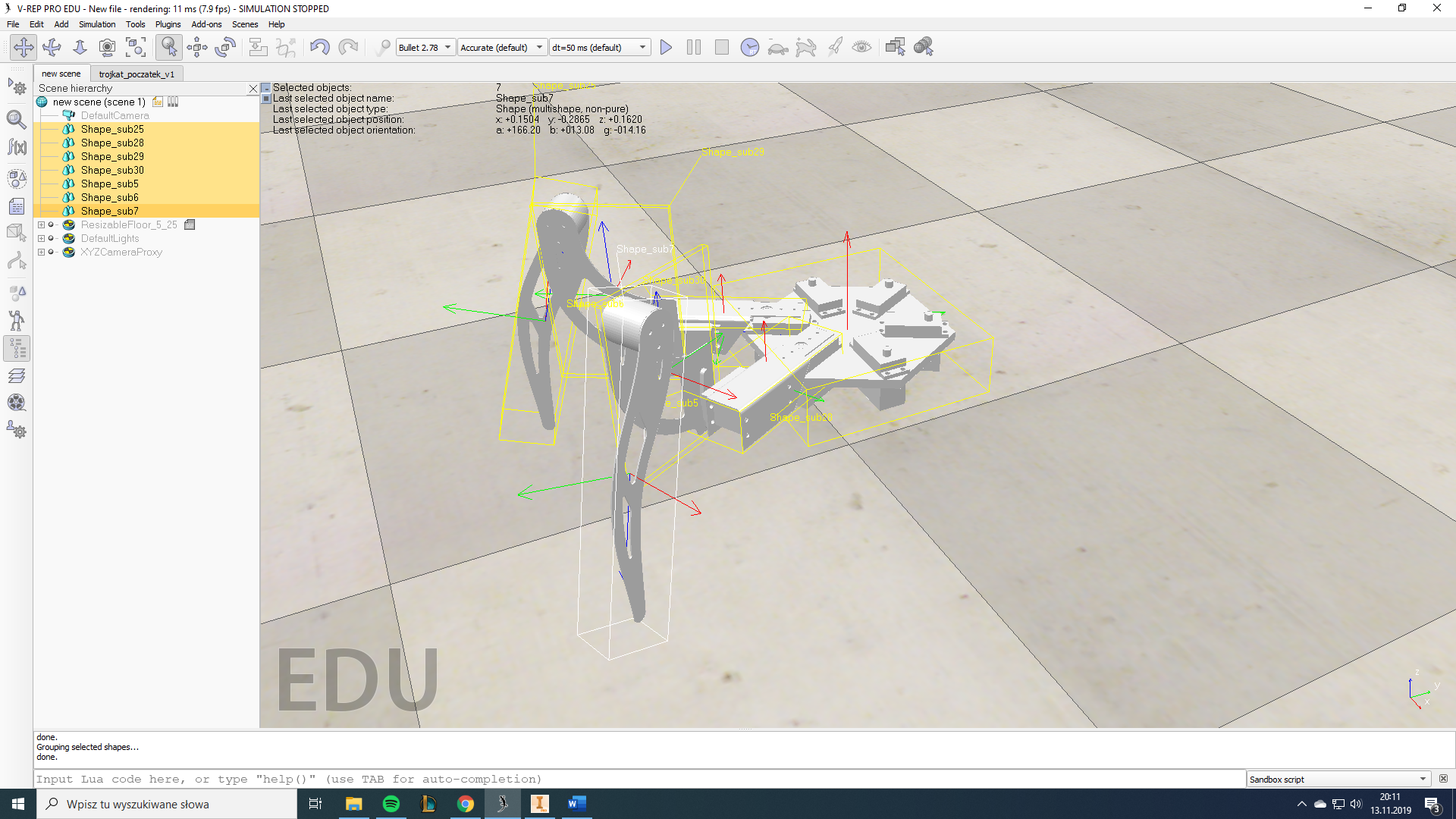Open the scripts sidebar icon
Screen dimensions: 1456x819
pyautogui.click(x=17, y=206)
